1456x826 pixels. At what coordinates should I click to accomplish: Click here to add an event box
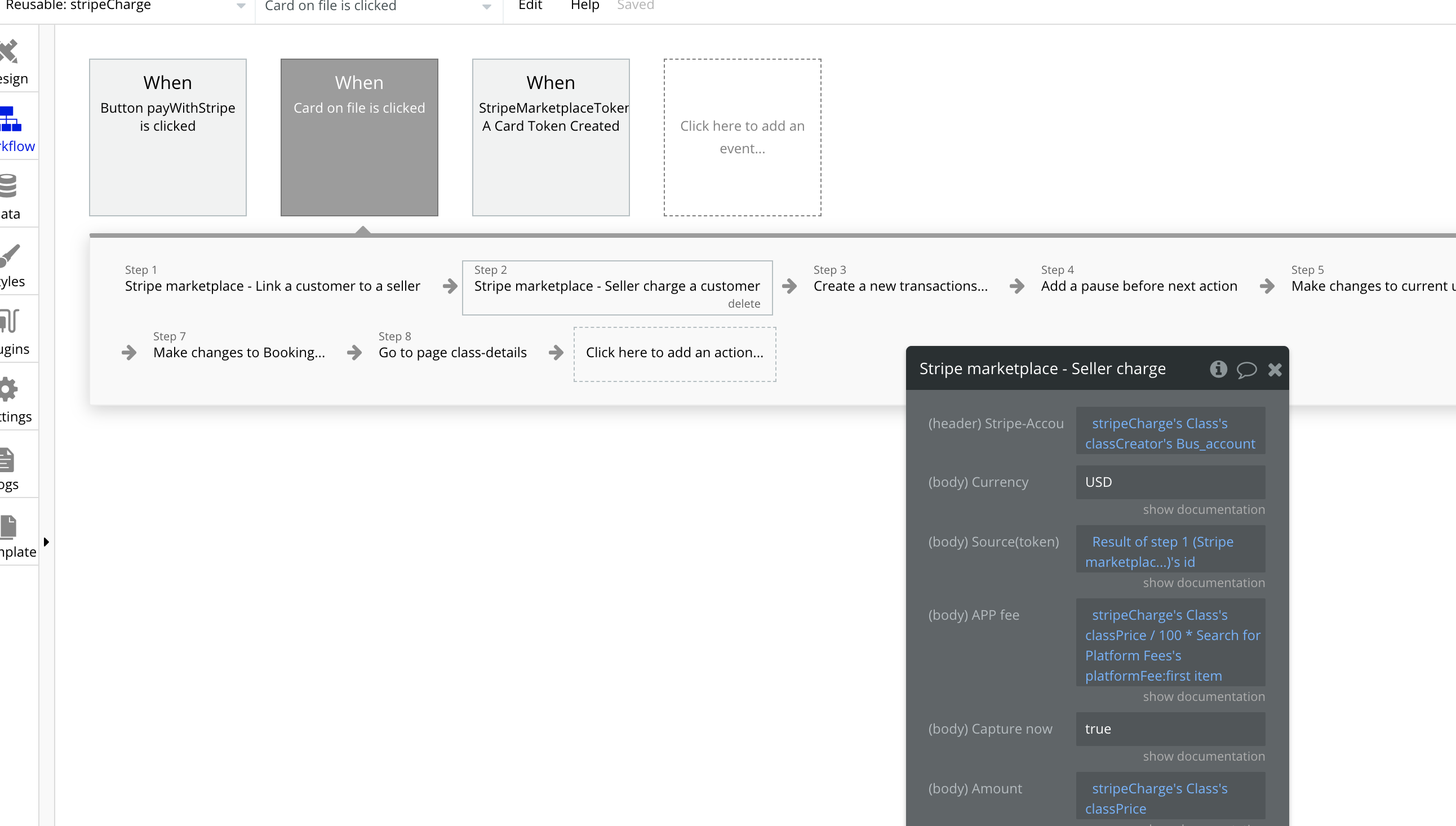[x=743, y=137]
